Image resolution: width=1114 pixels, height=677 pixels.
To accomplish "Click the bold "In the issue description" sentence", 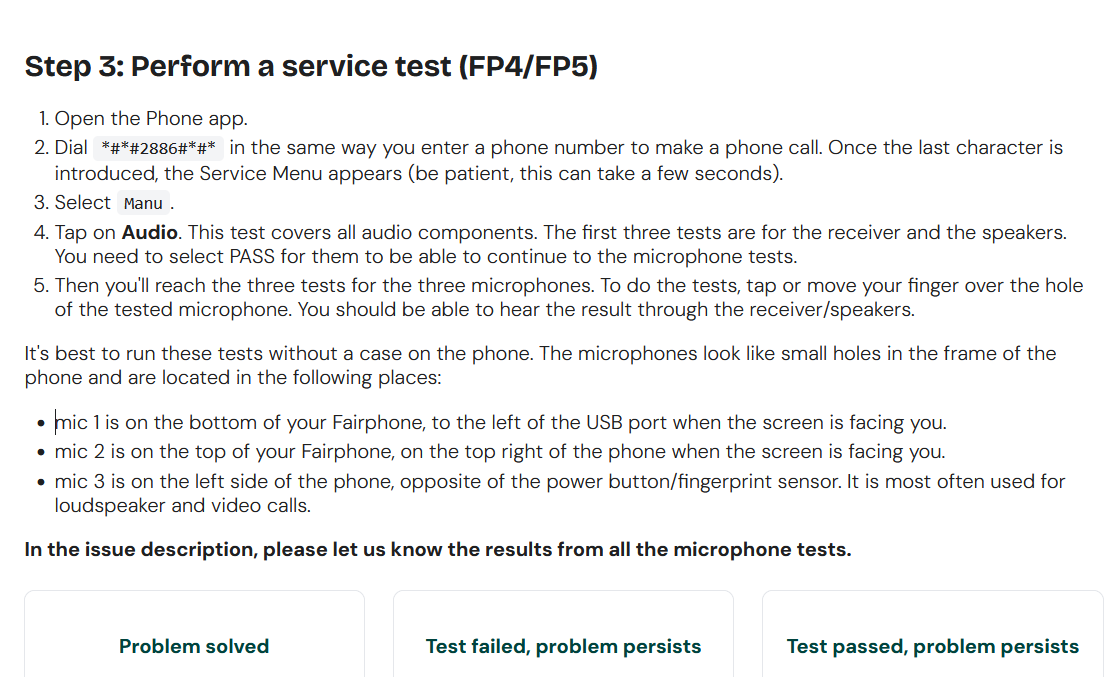I will point(438,549).
